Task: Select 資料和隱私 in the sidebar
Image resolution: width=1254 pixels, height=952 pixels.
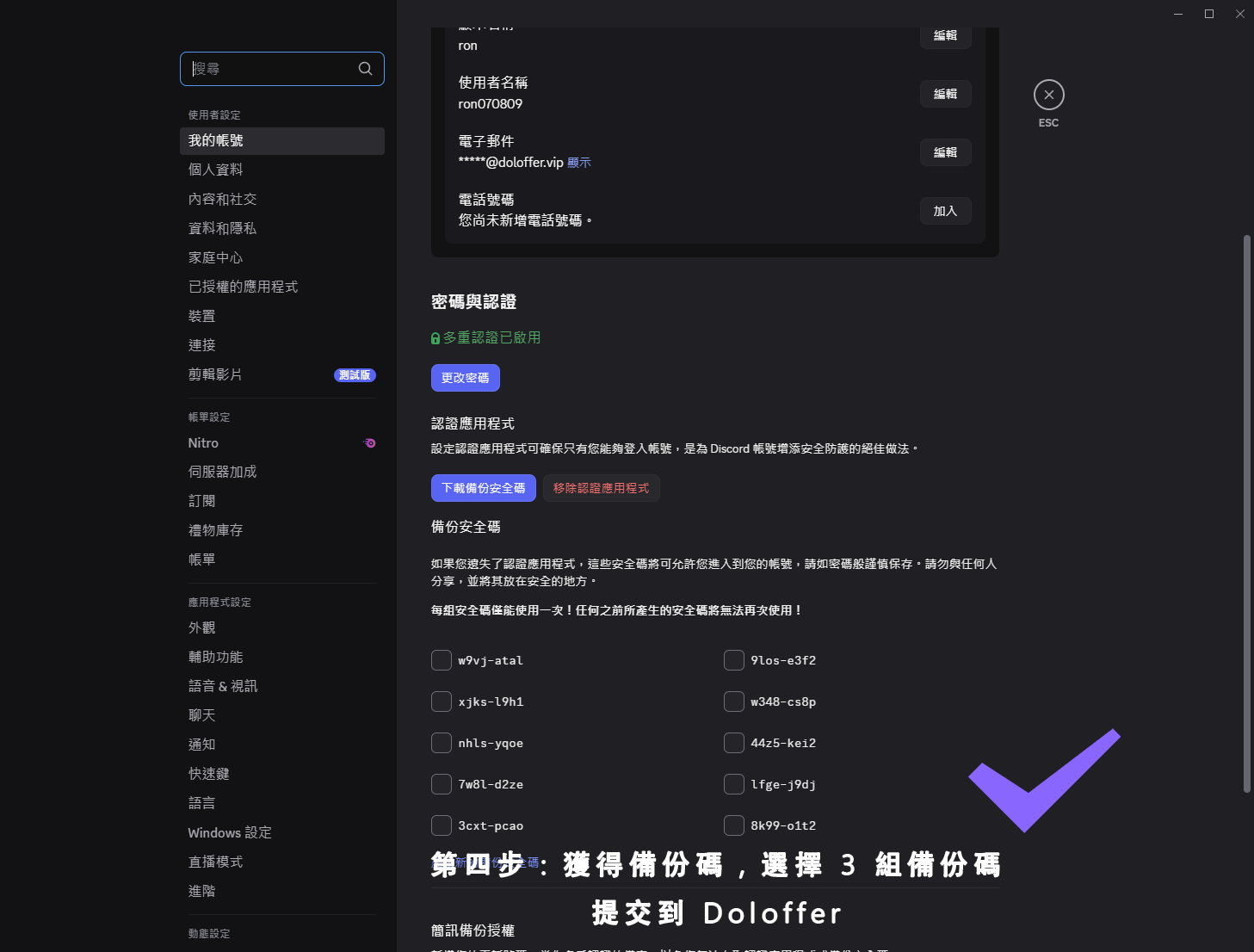Action: (282, 229)
